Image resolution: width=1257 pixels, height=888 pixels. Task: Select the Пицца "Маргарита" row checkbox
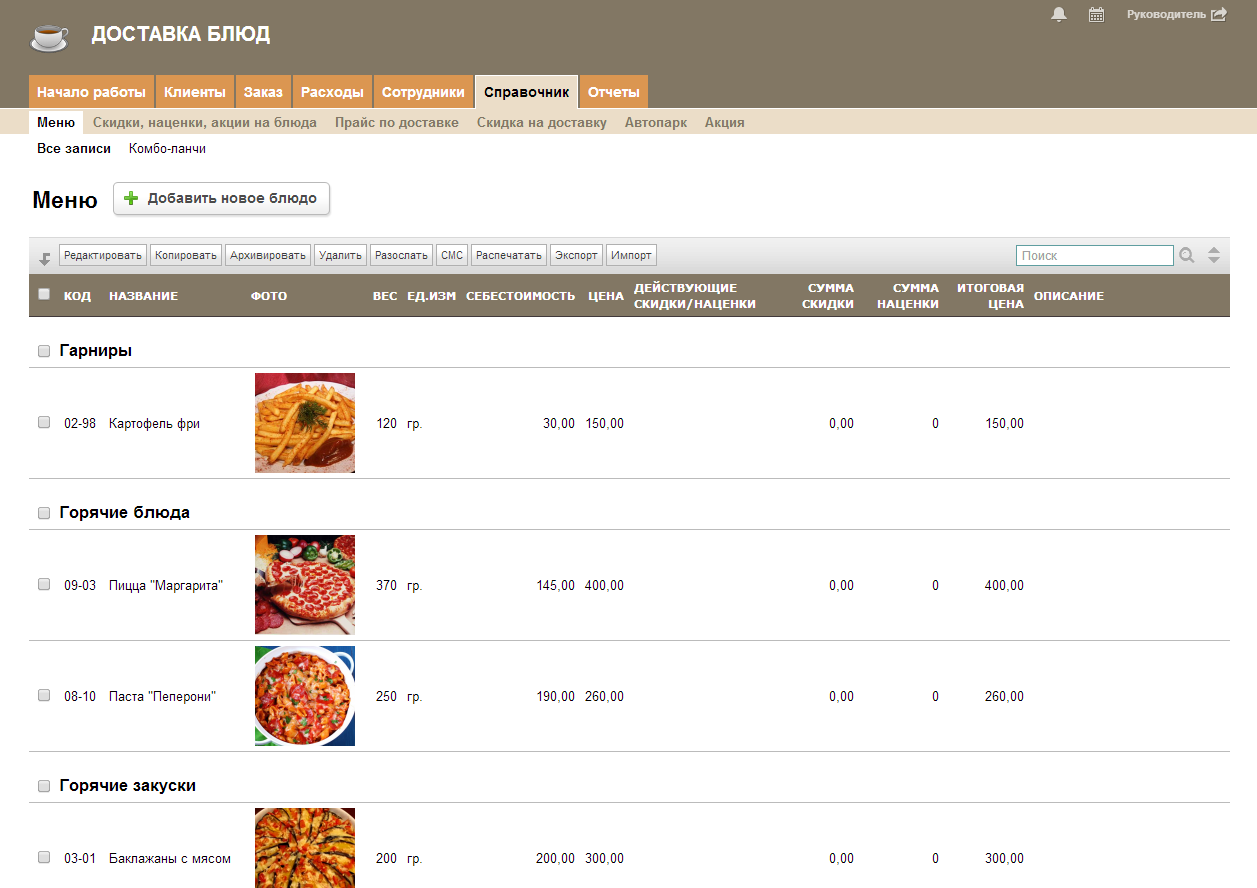pos(44,585)
